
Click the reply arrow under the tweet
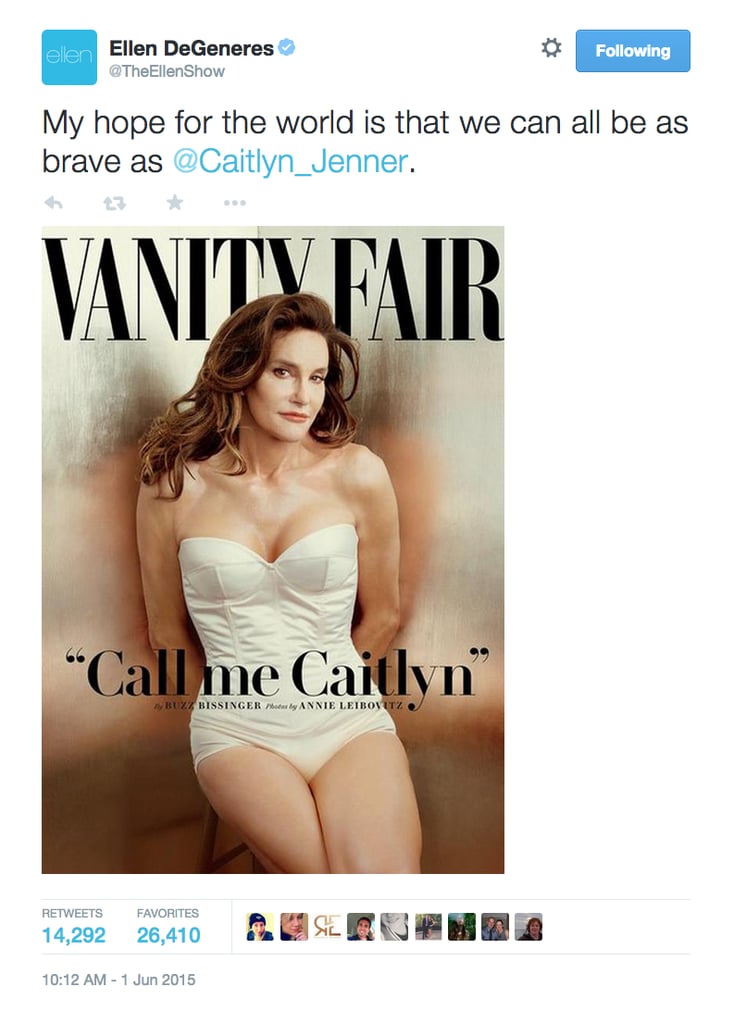(54, 203)
